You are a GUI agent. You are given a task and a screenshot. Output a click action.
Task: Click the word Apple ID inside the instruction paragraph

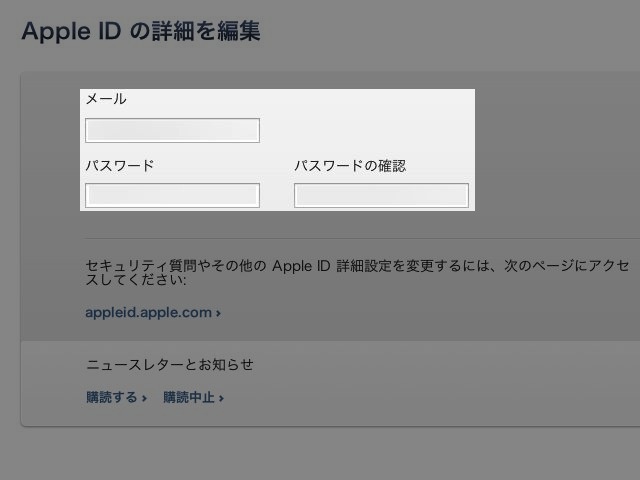click(x=301, y=266)
